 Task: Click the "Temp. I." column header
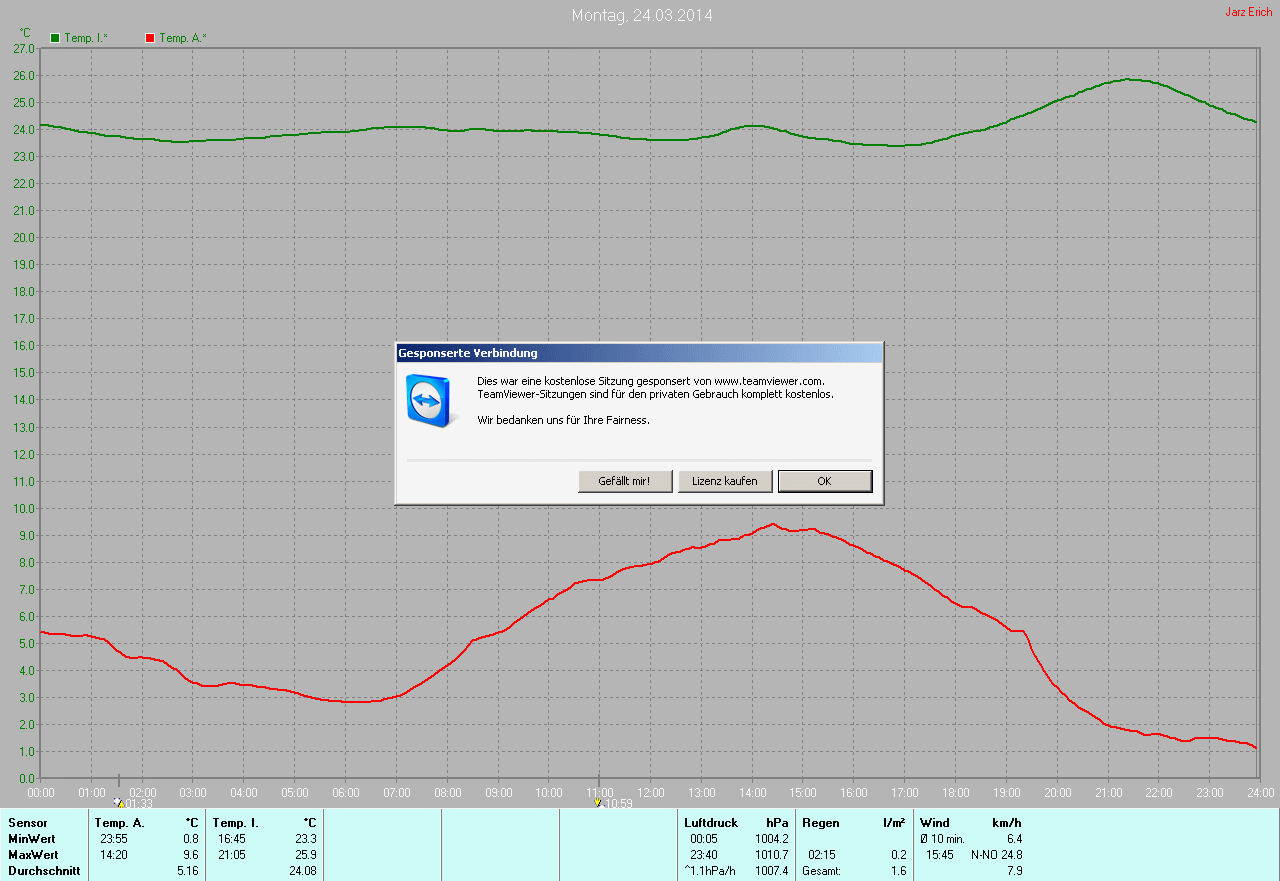[236, 823]
